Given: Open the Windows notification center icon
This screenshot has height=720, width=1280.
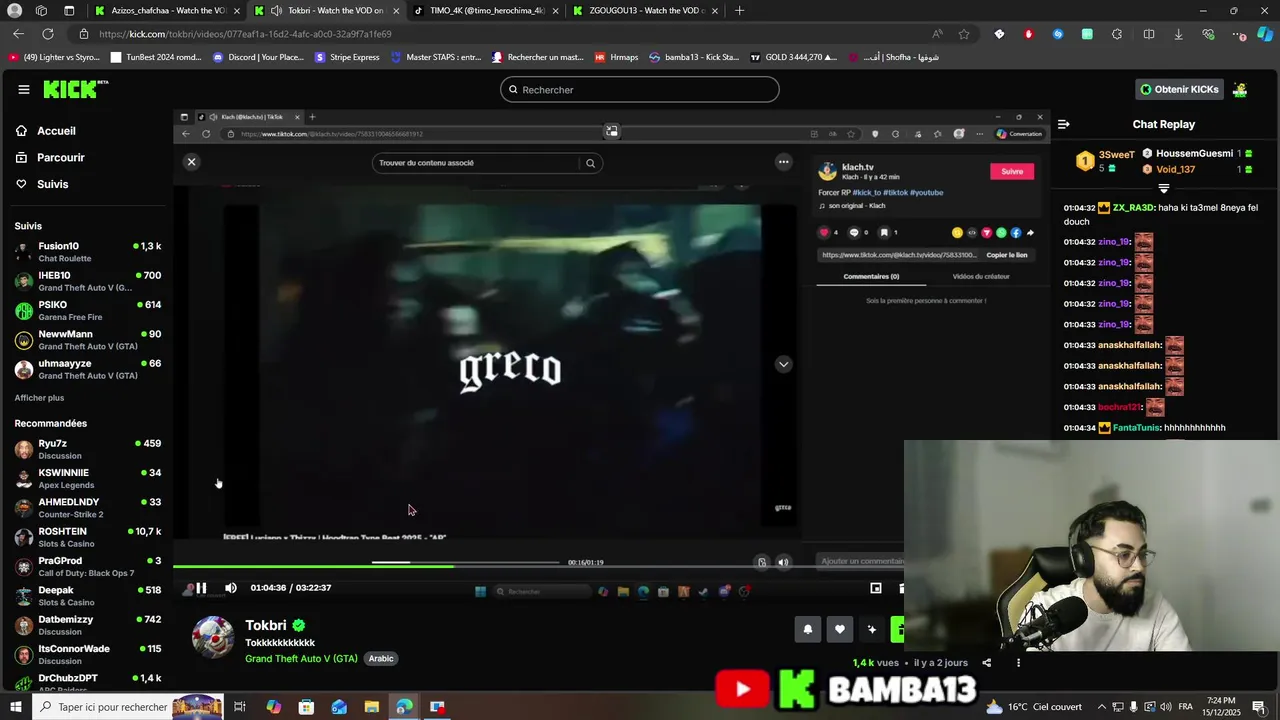Looking at the screenshot, I should [1259, 707].
